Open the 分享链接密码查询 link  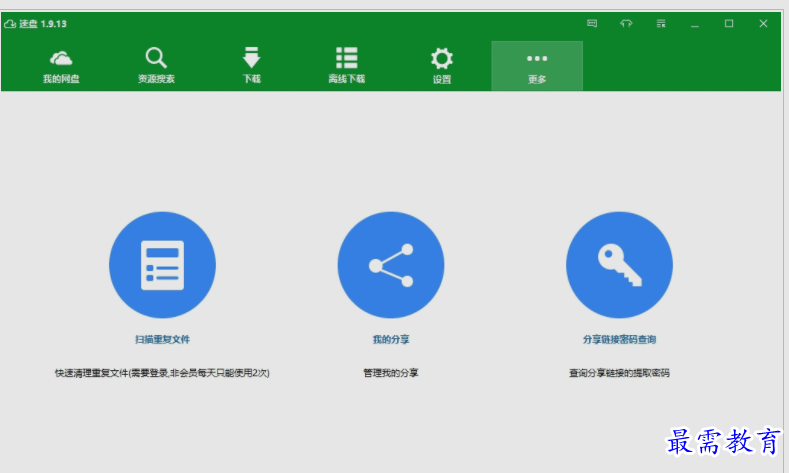point(619,339)
